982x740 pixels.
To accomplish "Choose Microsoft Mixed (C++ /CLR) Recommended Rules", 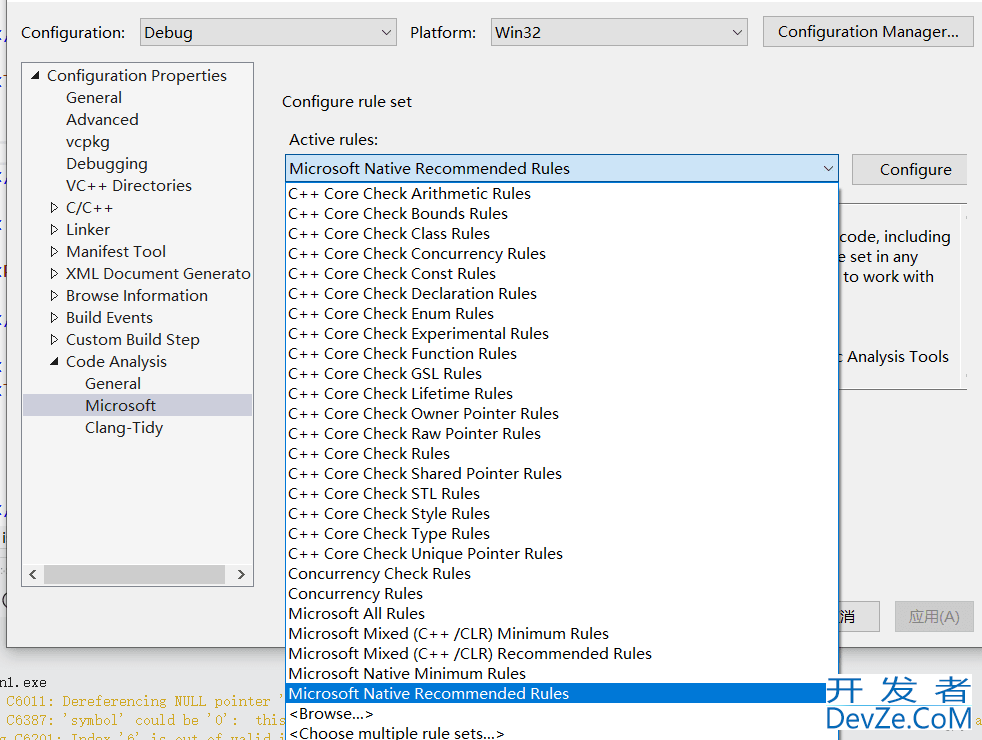I will [561, 654].
